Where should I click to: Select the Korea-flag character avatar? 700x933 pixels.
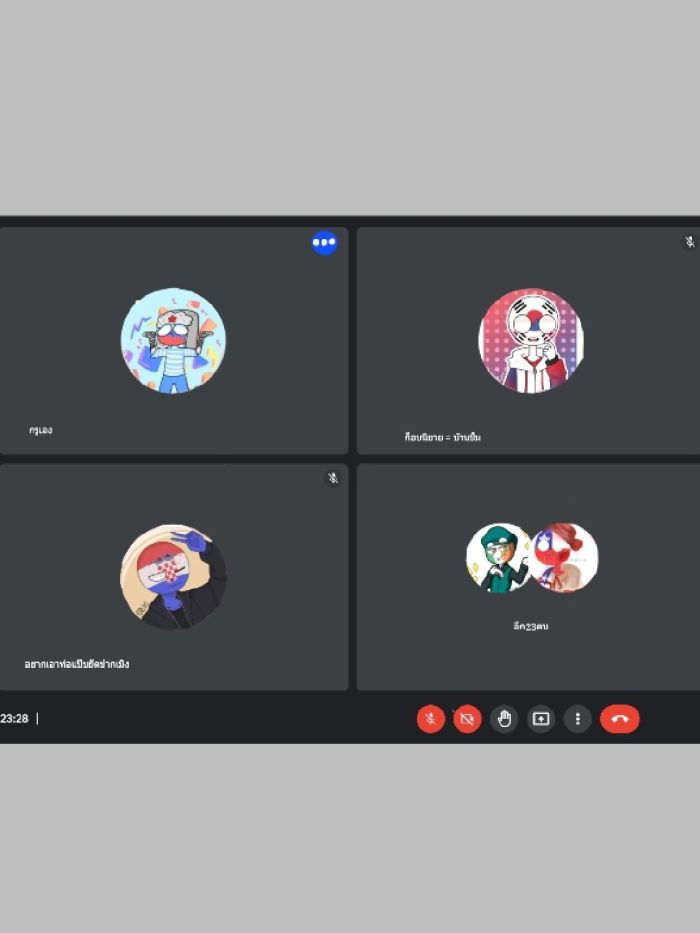pyautogui.click(x=531, y=341)
